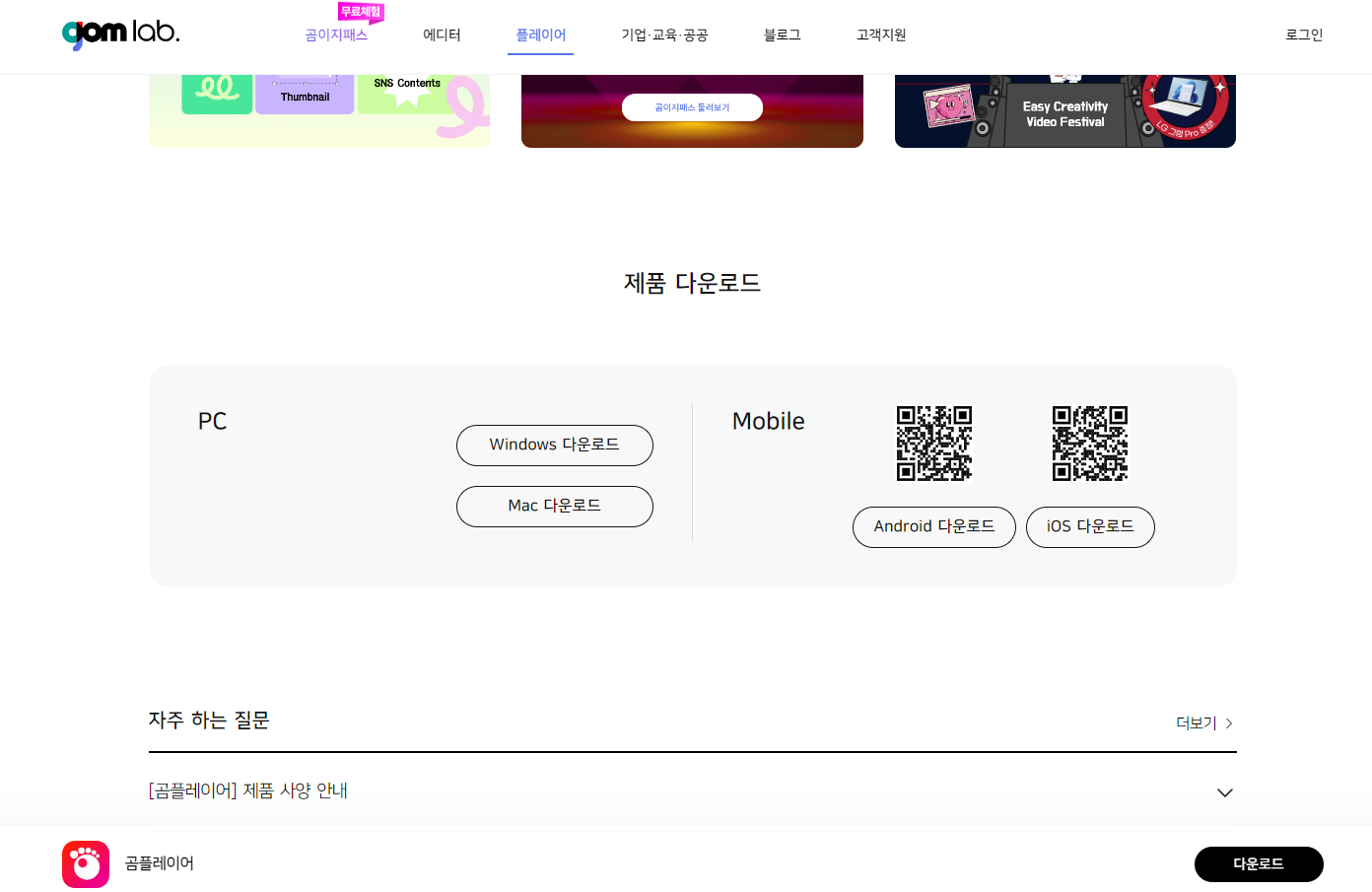Click the 제품 다운로드 heading

click(x=692, y=284)
